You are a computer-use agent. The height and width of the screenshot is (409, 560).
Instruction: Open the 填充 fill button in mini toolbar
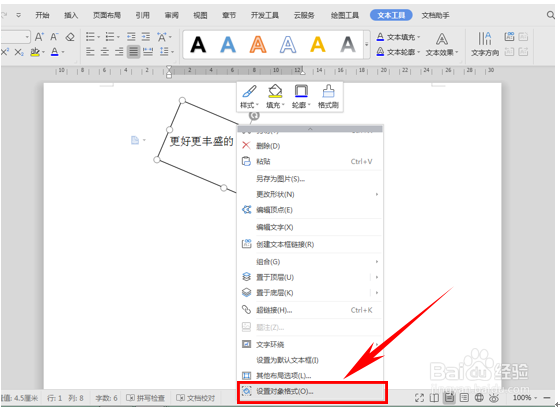coord(275,96)
